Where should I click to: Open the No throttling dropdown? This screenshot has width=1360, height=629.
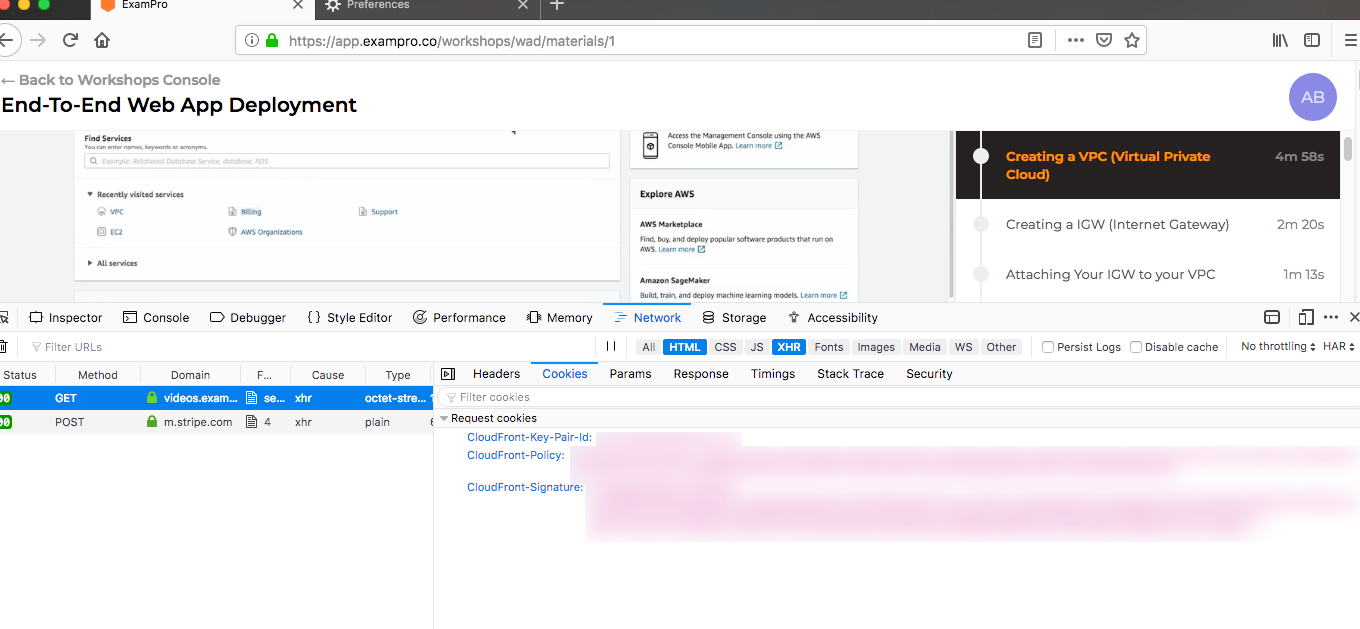click(1279, 347)
